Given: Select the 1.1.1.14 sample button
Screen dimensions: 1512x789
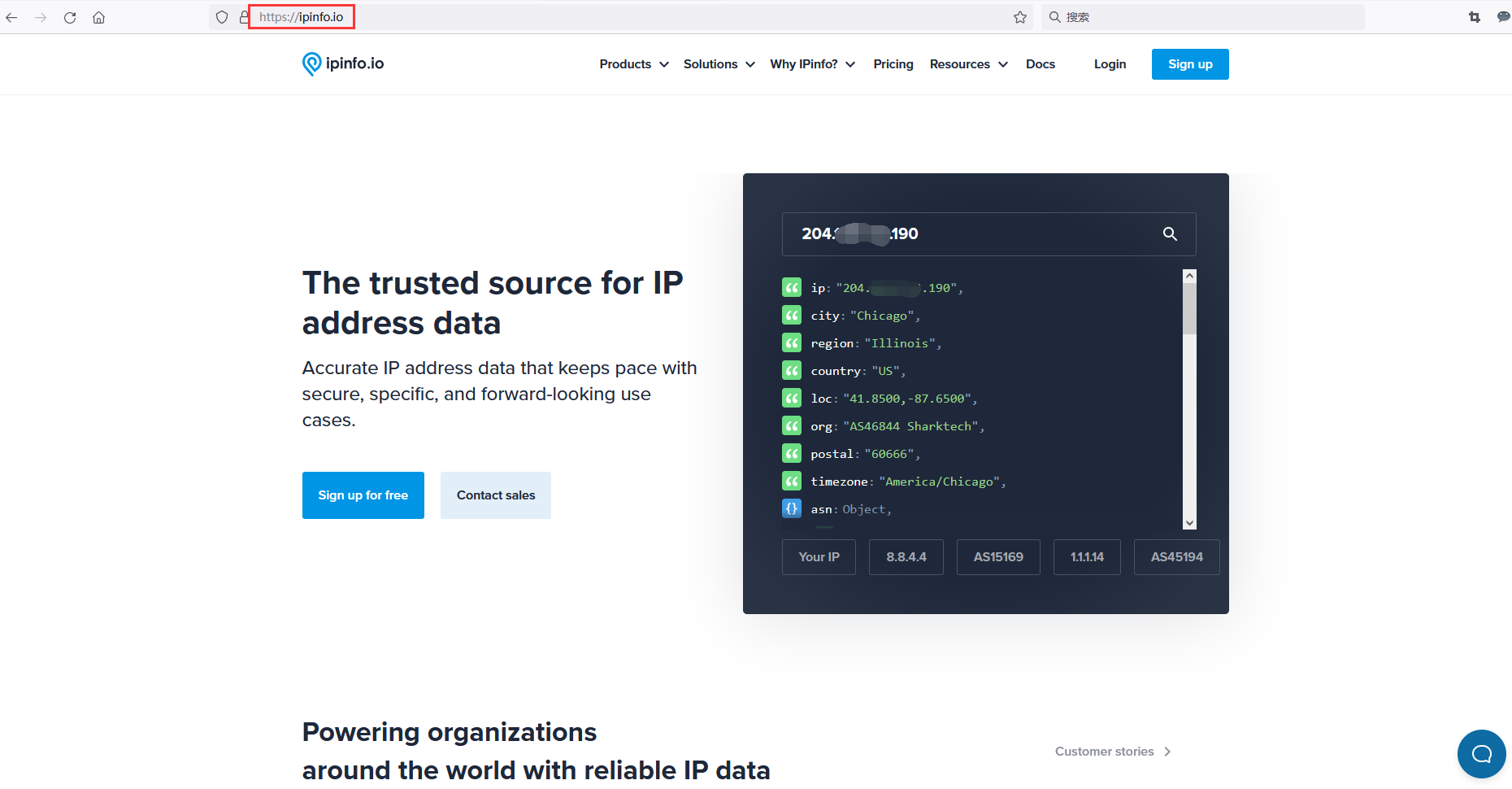Looking at the screenshot, I should [x=1087, y=557].
